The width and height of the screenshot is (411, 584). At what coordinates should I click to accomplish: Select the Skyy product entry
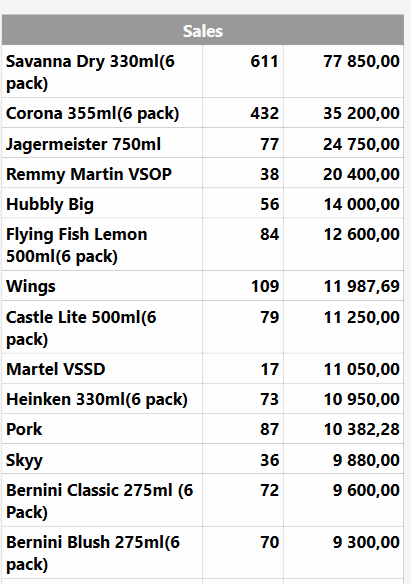coord(203,459)
